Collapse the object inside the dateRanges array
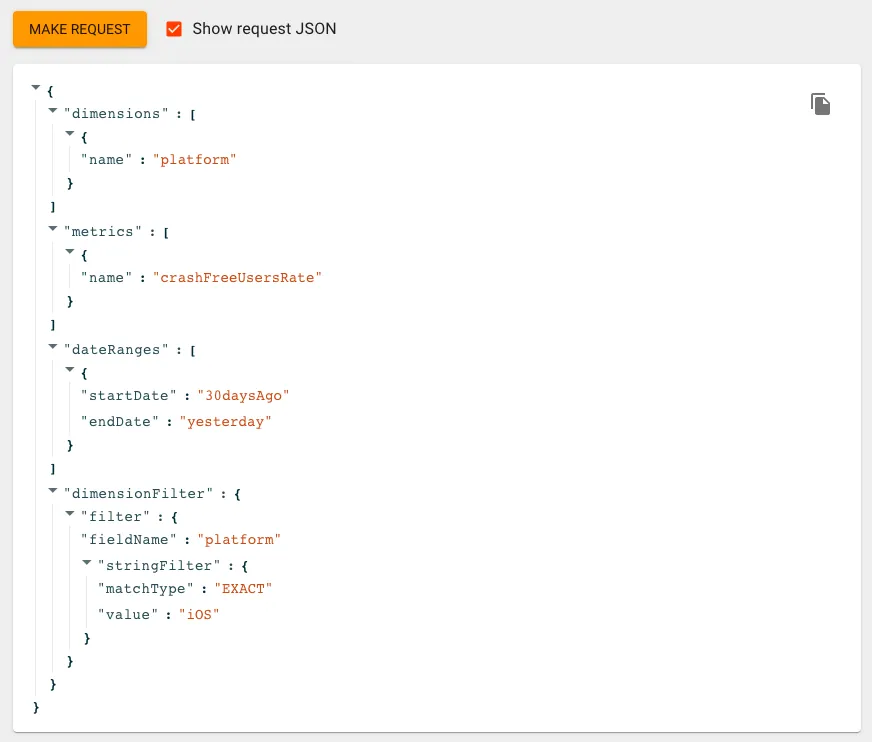Image resolution: width=872 pixels, height=742 pixels. (71, 371)
